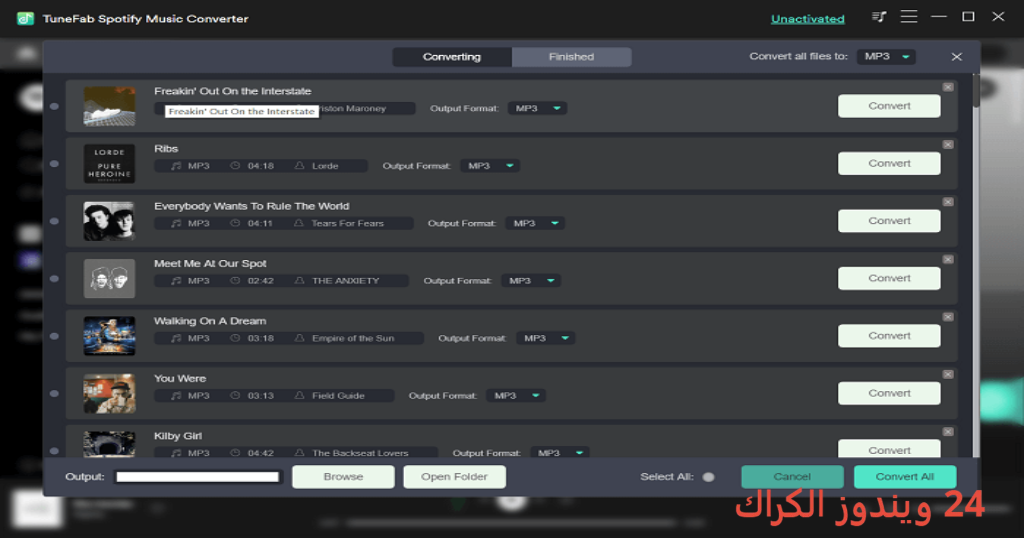Remove Kilby Girl track from list
The image size is (1024, 538).
click(x=948, y=432)
